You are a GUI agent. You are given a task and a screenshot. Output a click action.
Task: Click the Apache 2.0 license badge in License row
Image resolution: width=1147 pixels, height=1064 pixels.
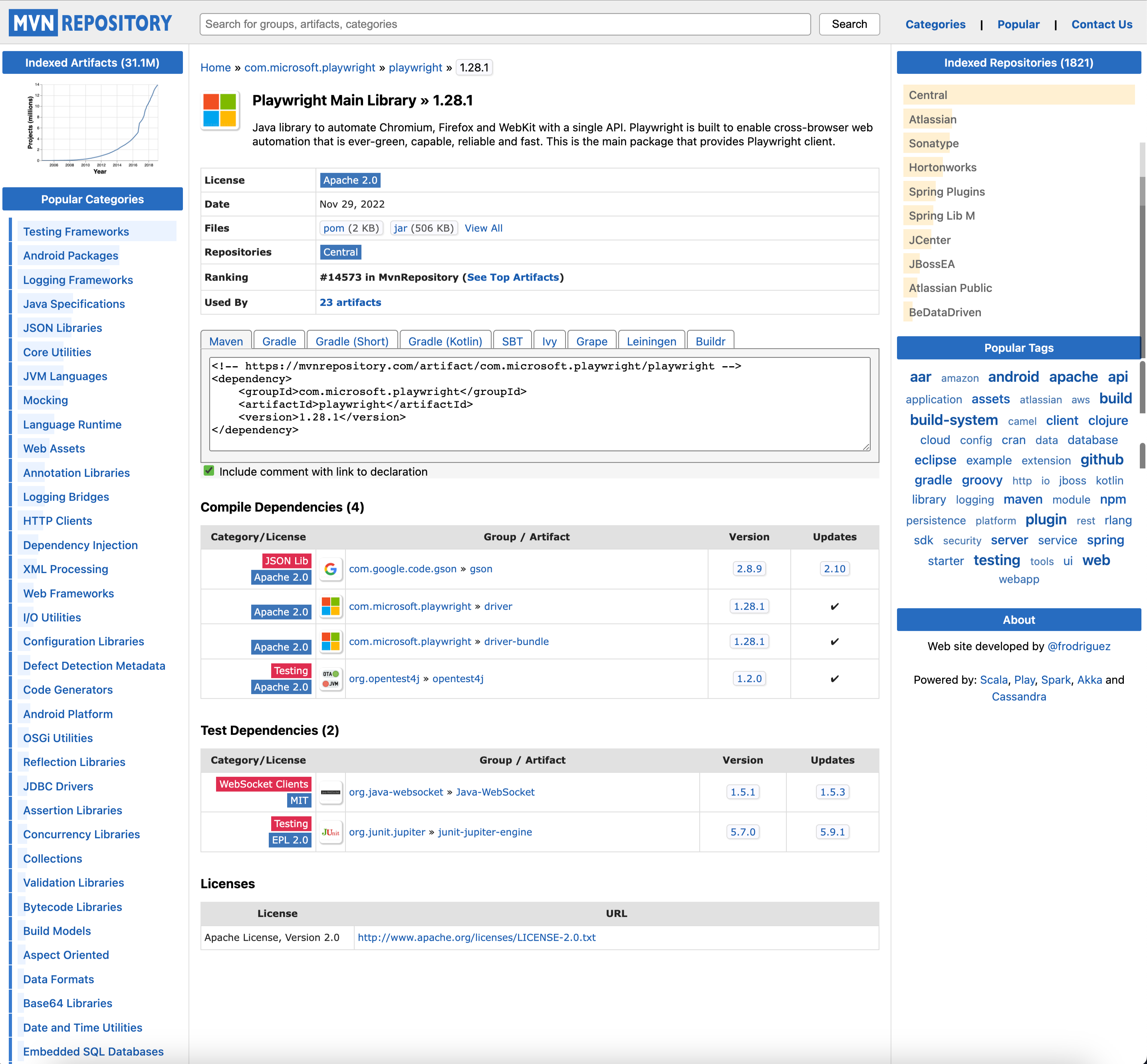pyautogui.click(x=350, y=180)
